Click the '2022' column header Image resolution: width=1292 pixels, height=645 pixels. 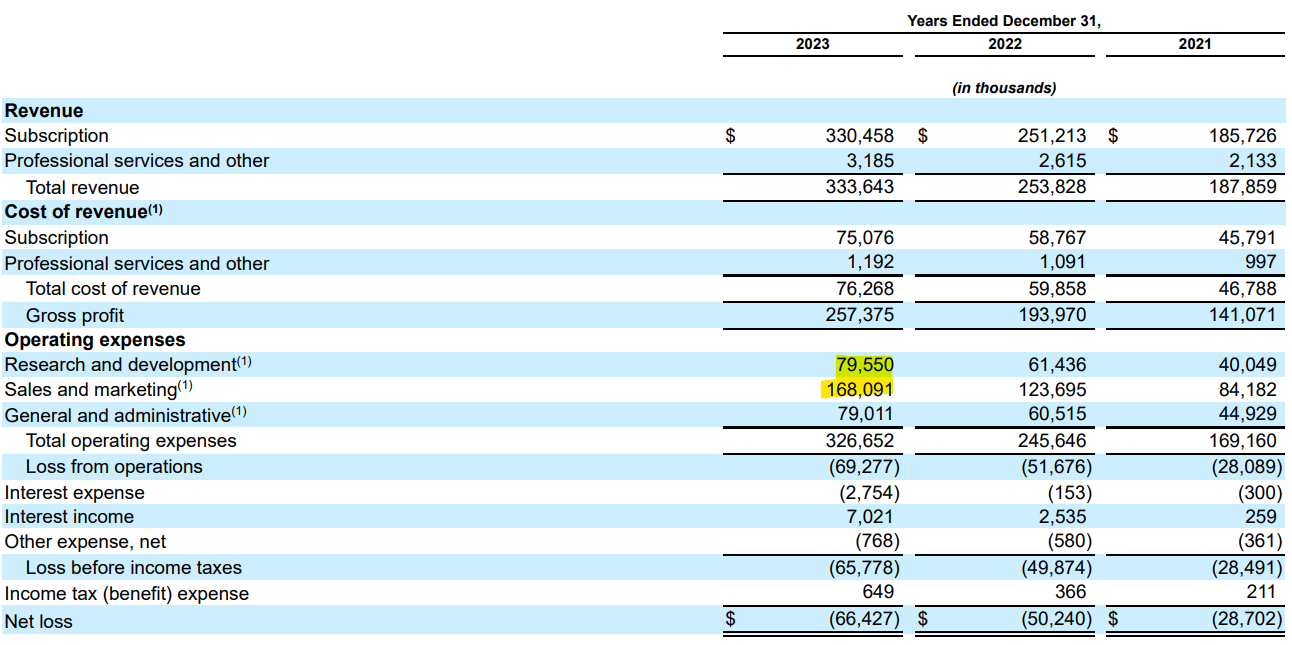1004,44
